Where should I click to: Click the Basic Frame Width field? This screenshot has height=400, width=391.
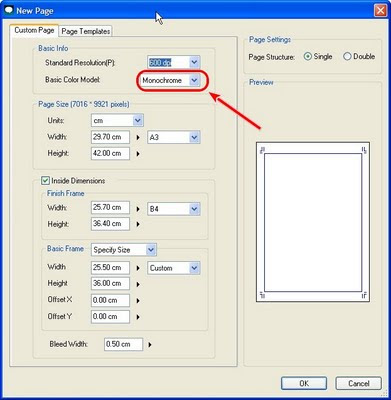pos(110,267)
